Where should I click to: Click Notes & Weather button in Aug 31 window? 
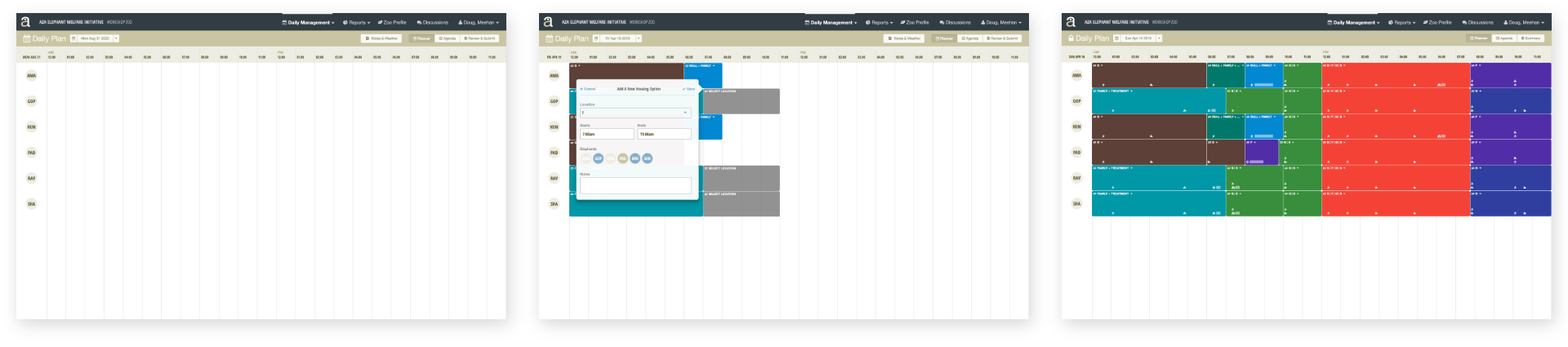pyautogui.click(x=381, y=38)
